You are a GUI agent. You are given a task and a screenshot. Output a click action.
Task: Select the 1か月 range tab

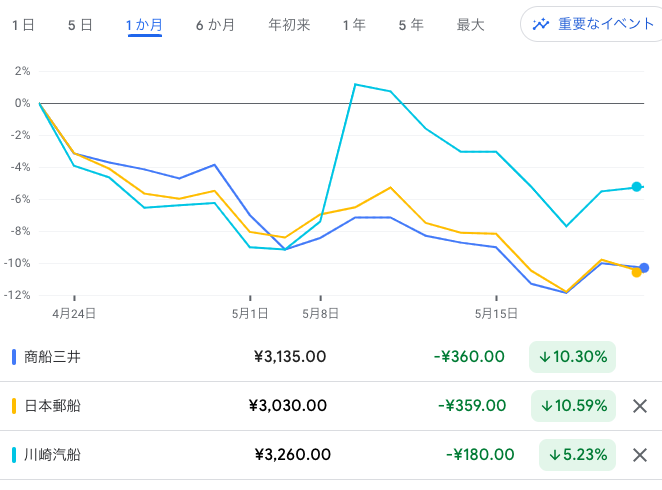point(144,25)
